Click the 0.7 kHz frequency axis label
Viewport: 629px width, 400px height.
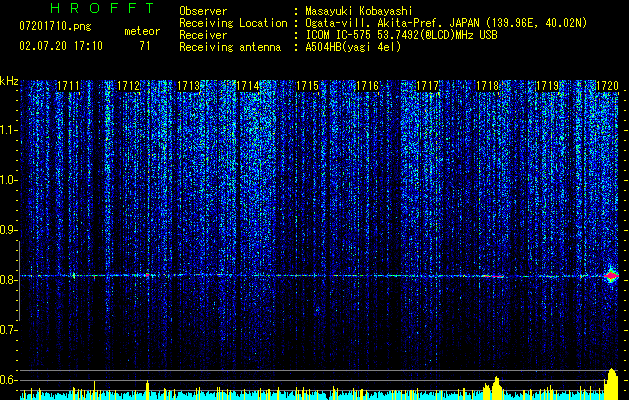click(9, 330)
